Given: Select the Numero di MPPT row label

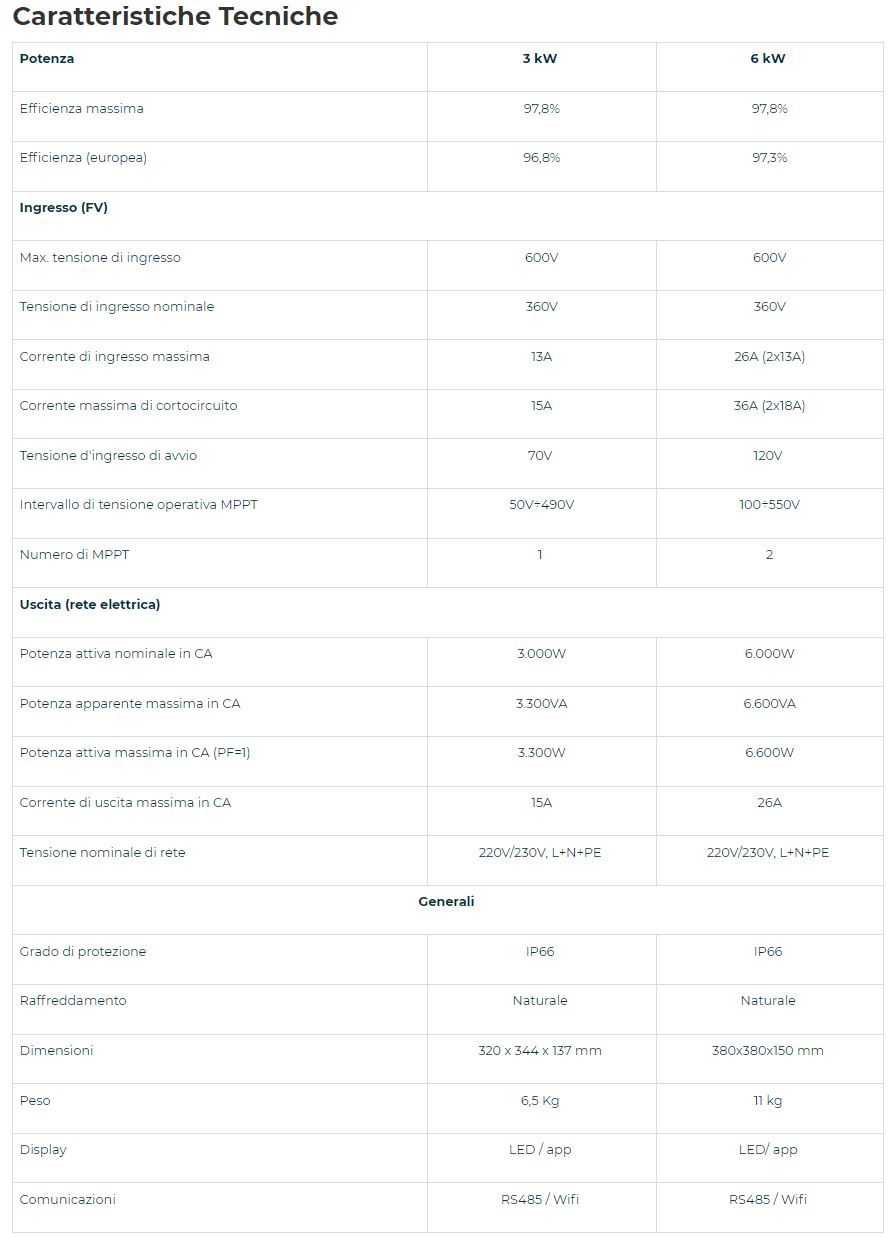Looking at the screenshot, I should [x=75, y=555].
